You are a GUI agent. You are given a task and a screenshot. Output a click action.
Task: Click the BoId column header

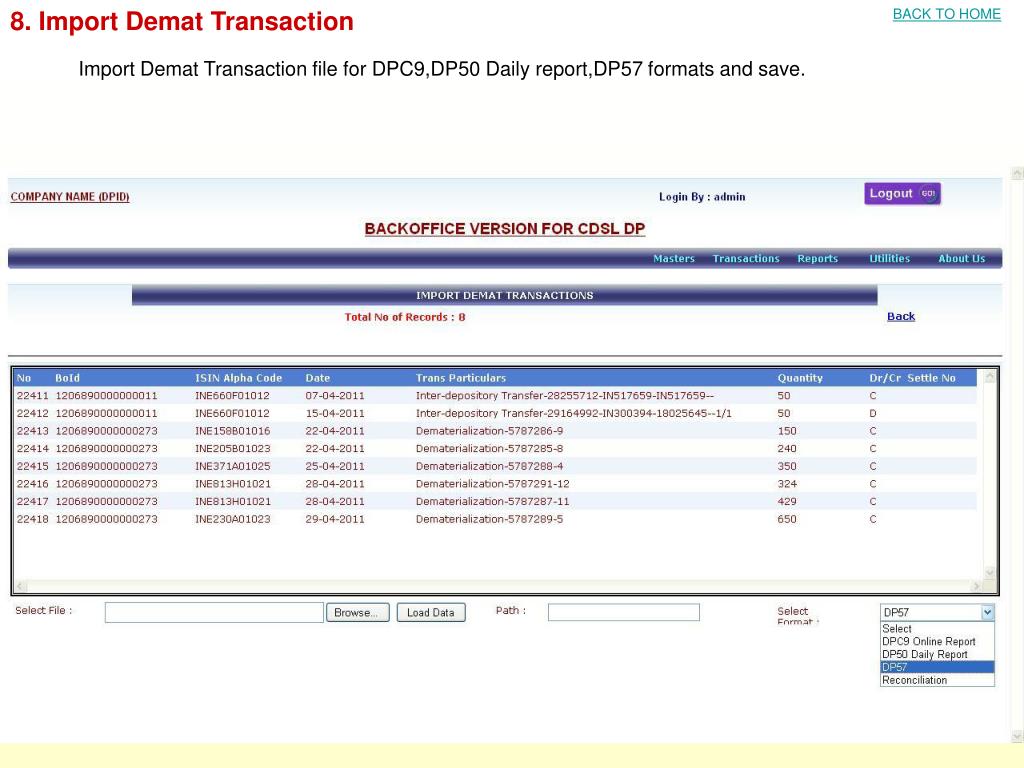point(67,378)
